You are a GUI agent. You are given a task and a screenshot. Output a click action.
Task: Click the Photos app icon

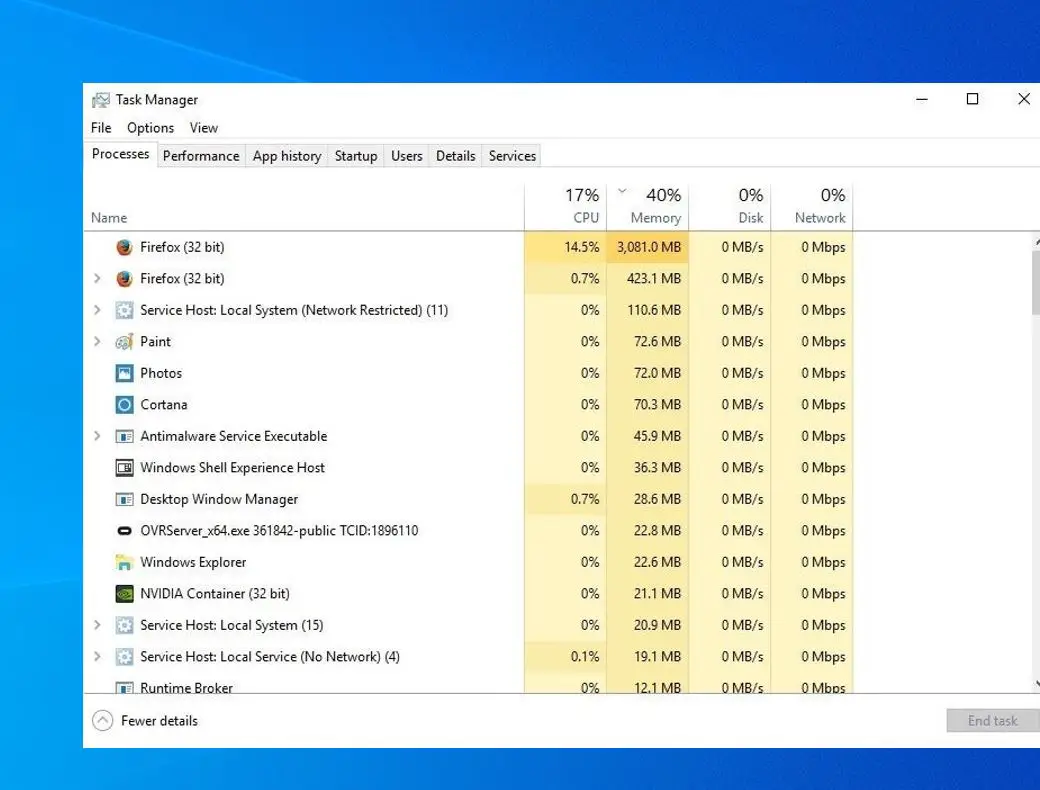pos(124,373)
